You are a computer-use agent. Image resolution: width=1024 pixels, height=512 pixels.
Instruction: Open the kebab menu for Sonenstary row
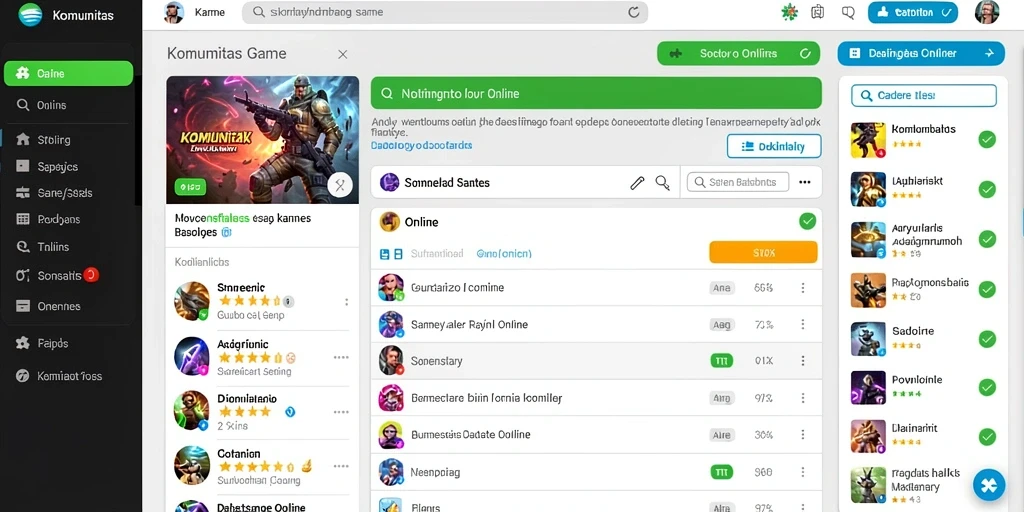803,360
